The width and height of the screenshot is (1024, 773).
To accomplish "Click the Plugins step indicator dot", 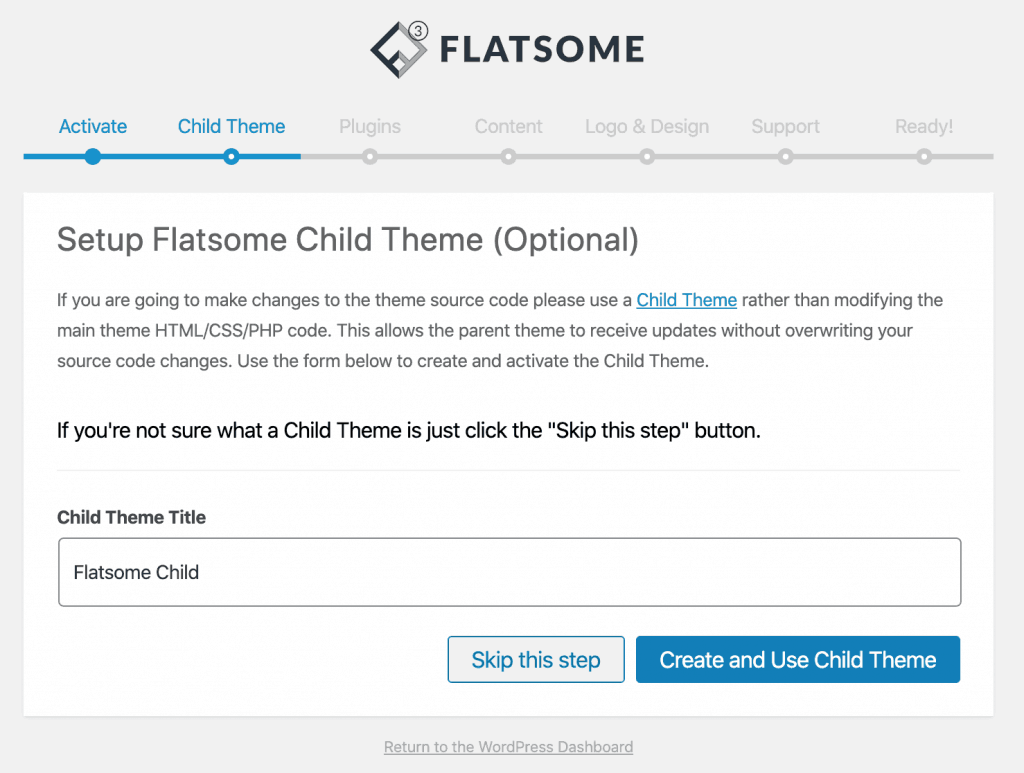I will coord(369,156).
